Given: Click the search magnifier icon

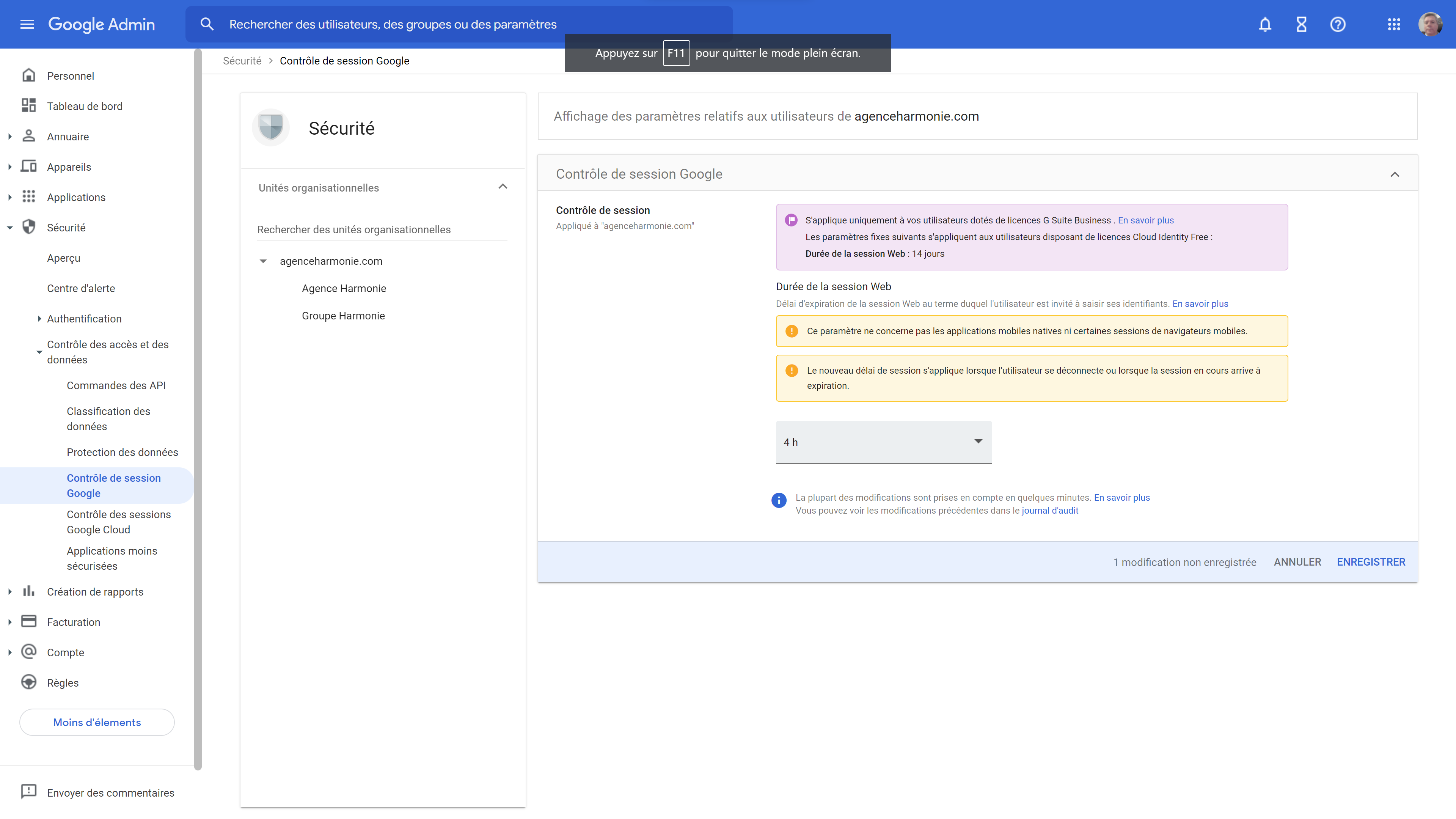Looking at the screenshot, I should pyautogui.click(x=207, y=24).
